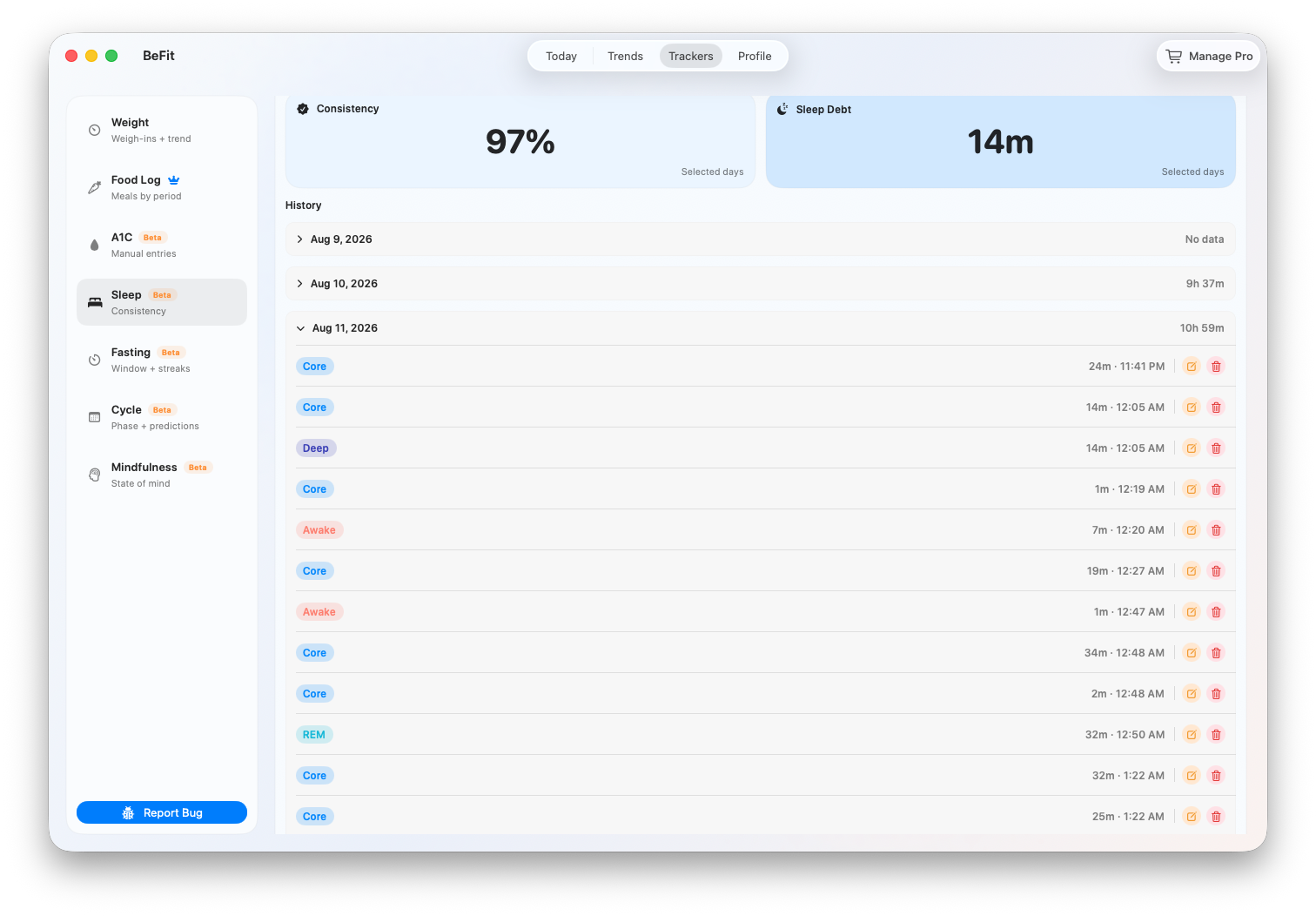Click the A1C droplet icon
Screen dimensions: 1316x916
tap(95, 245)
